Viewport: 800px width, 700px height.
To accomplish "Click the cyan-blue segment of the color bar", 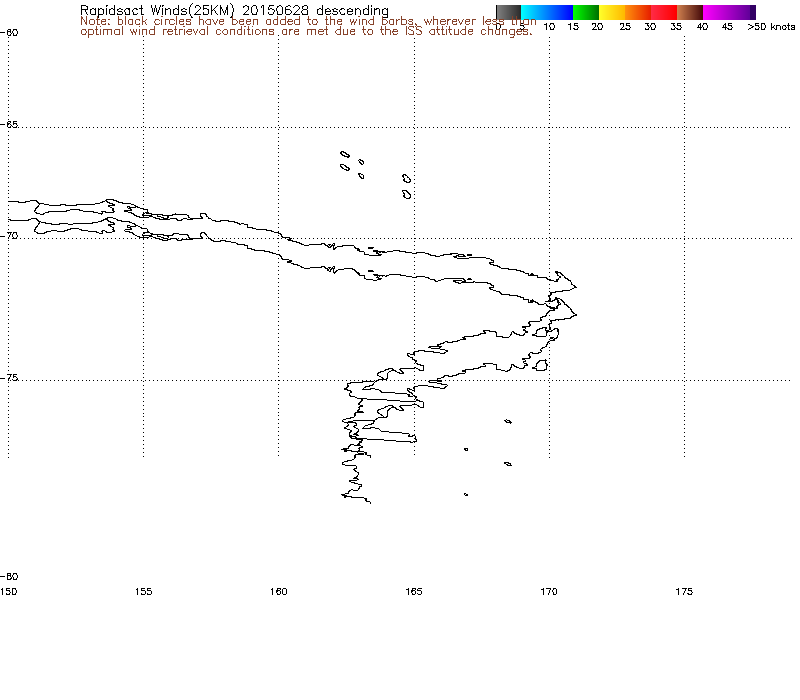I will (547, 12).
